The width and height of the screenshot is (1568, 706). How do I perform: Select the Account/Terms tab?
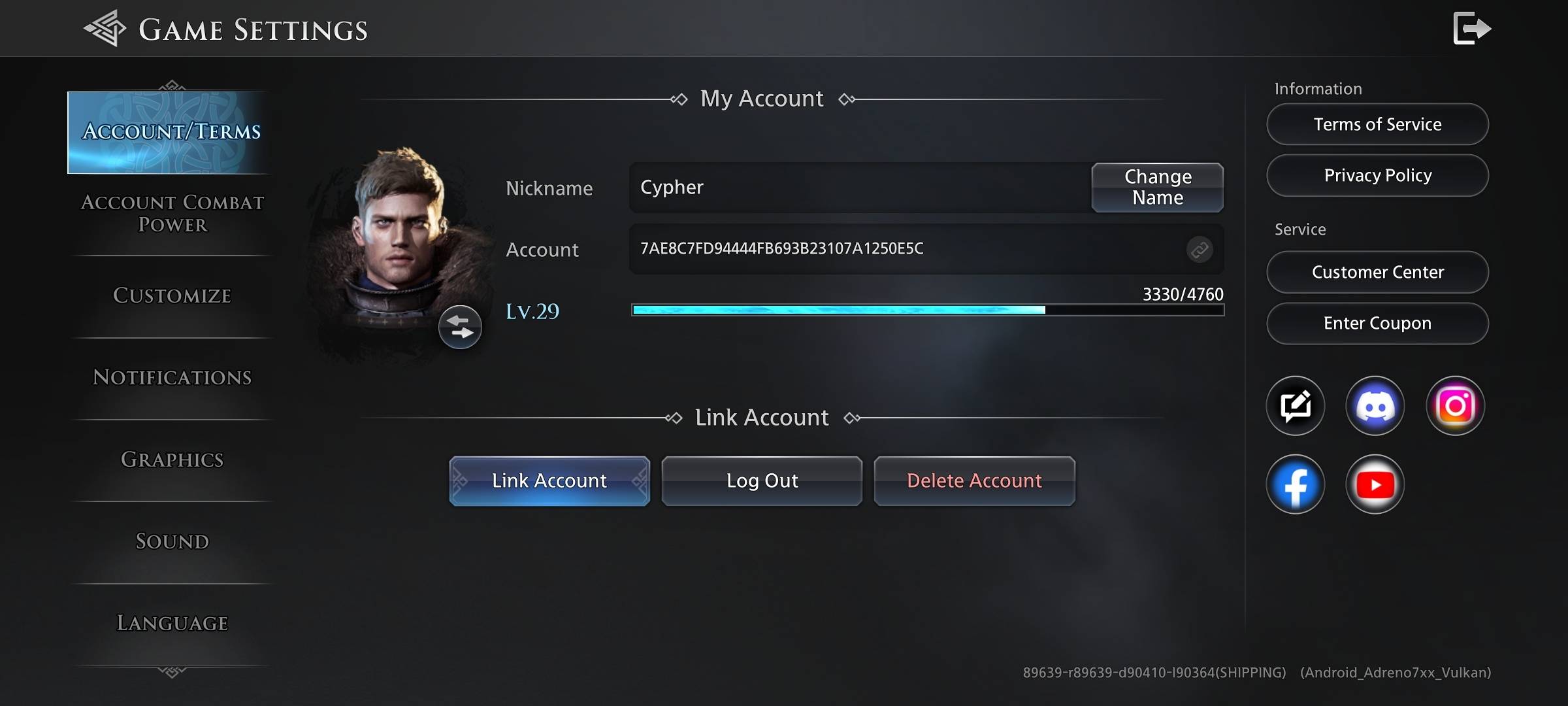(x=171, y=131)
